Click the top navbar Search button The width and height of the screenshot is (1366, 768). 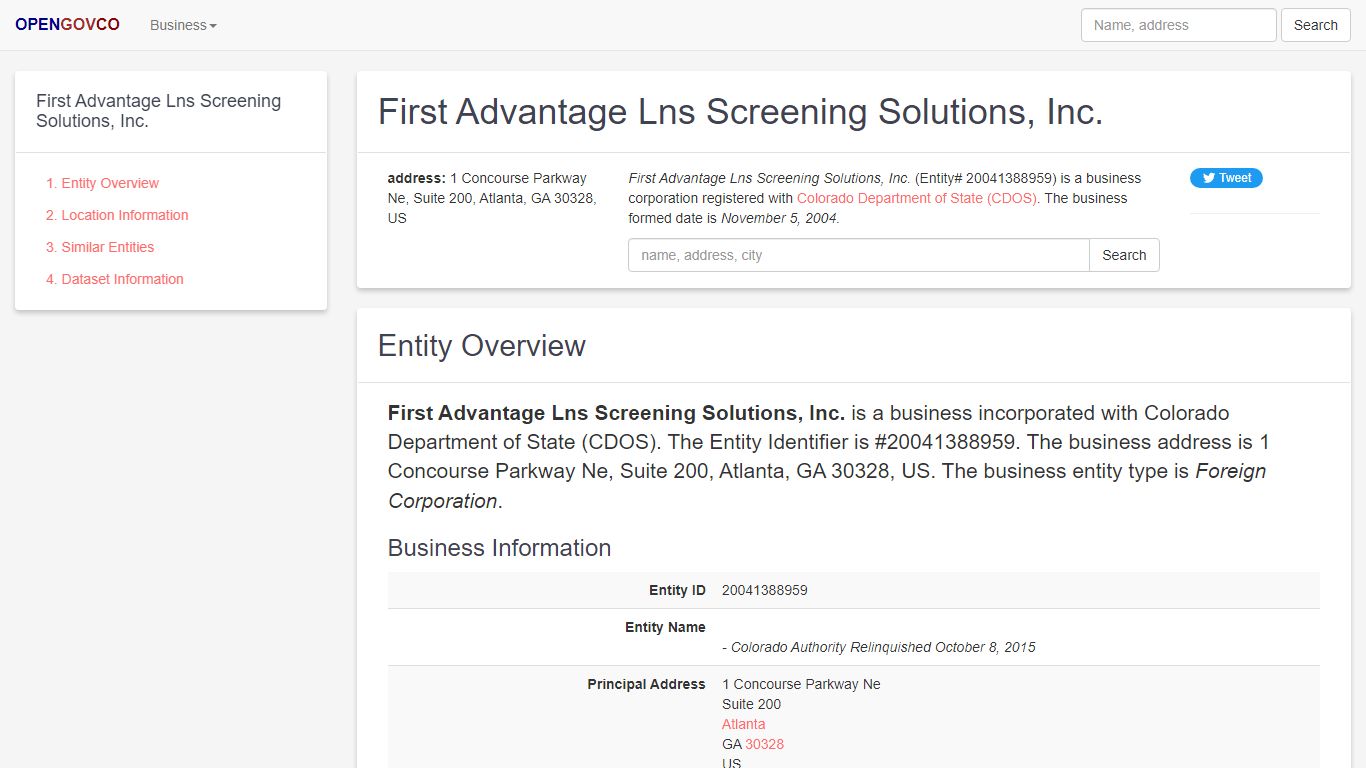(x=1315, y=25)
